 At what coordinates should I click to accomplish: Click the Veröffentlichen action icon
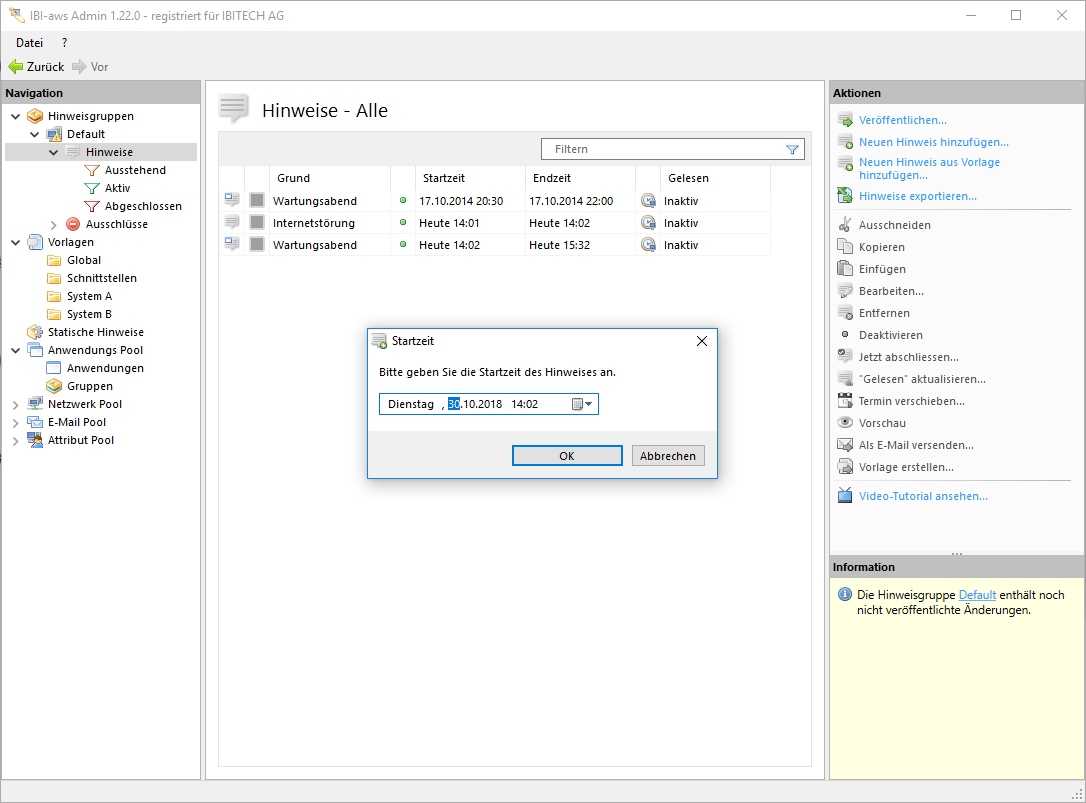click(x=845, y=120)
